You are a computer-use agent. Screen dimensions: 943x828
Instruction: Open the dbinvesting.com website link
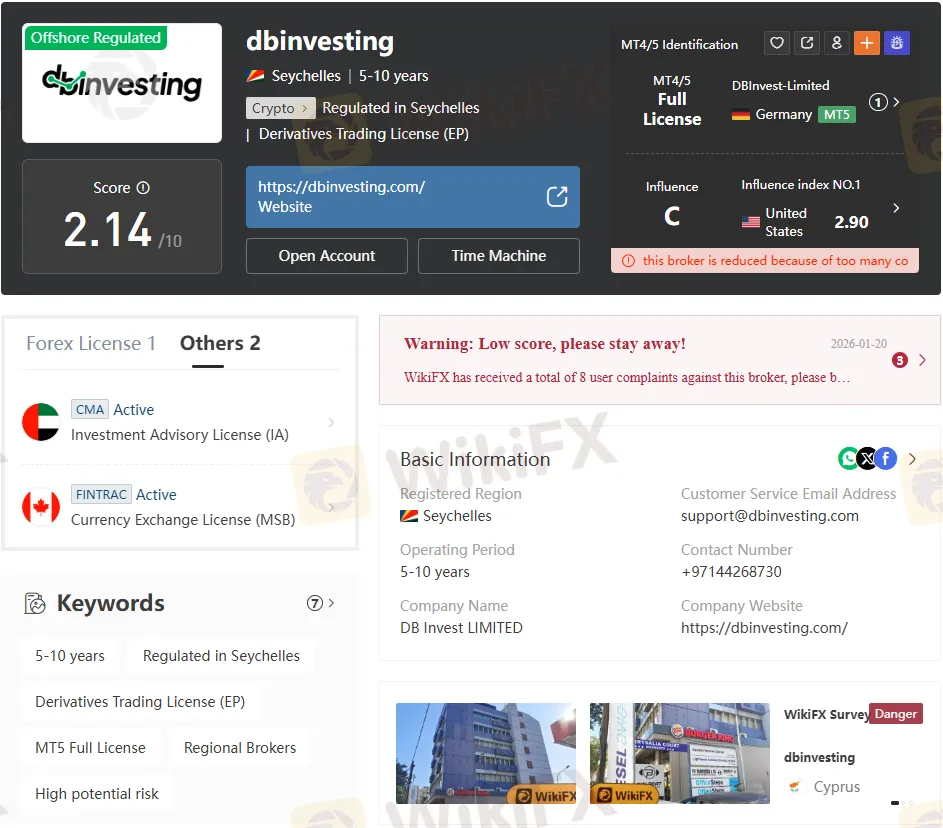point(412,197)
